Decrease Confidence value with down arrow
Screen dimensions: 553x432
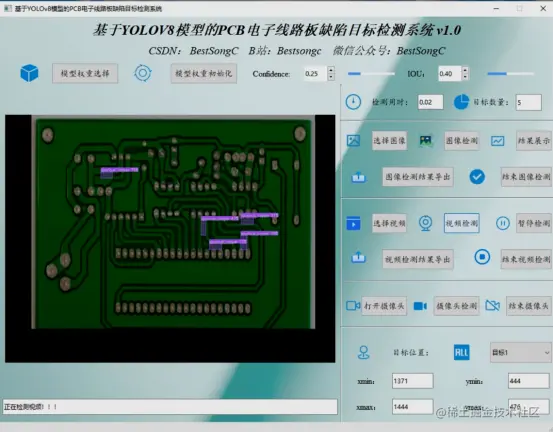[x=331, y=77]
